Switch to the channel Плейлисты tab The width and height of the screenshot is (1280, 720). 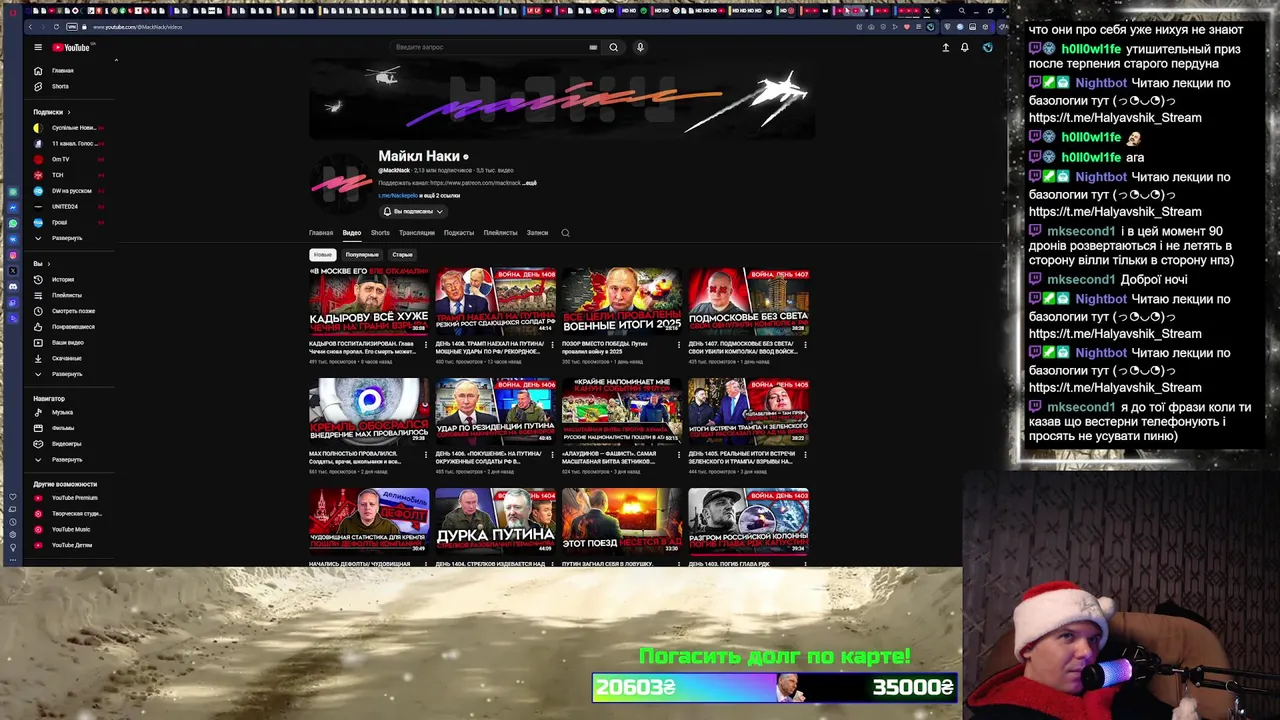point(500,233)
